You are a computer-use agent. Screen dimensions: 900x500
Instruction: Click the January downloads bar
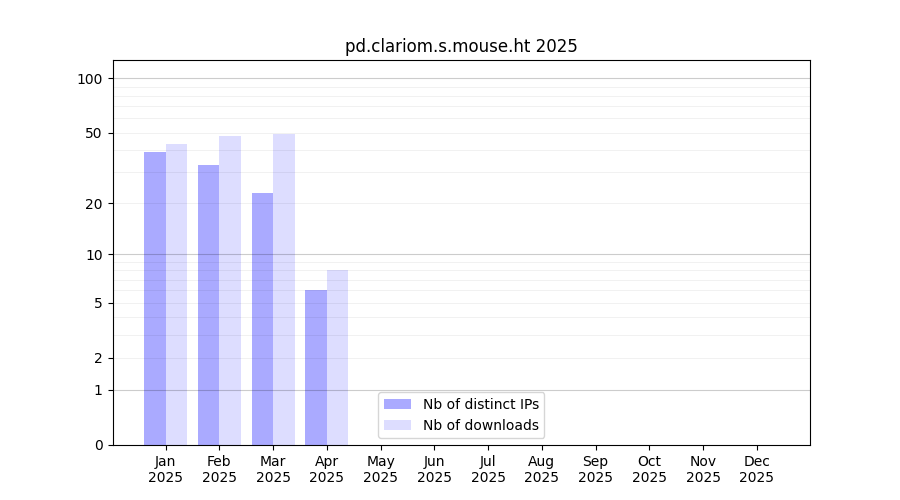(176, 294)
